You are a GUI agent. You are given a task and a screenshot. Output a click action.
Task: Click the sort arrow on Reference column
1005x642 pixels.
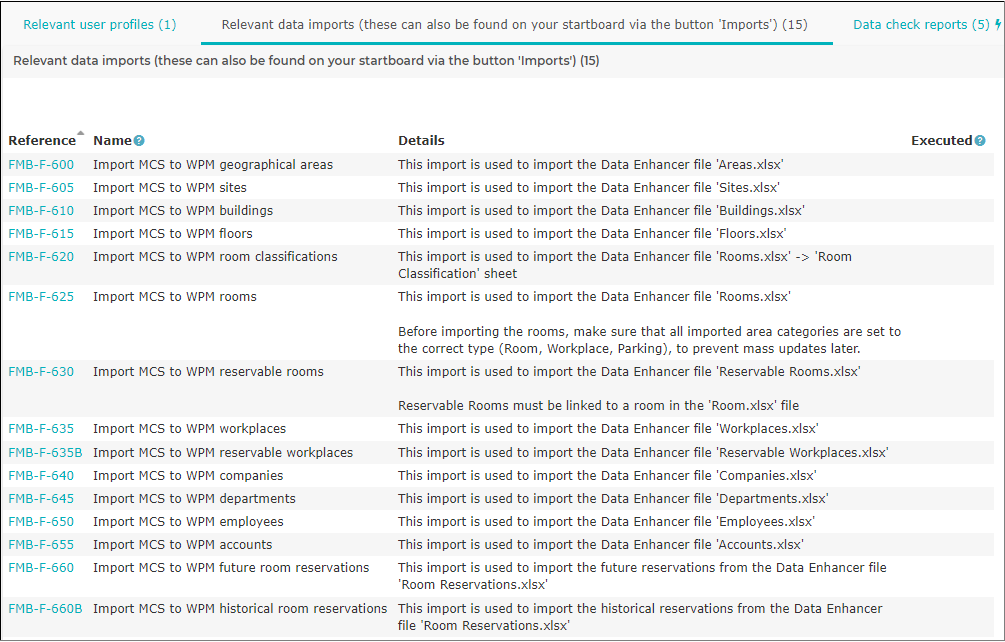click(x=80, y=133)
